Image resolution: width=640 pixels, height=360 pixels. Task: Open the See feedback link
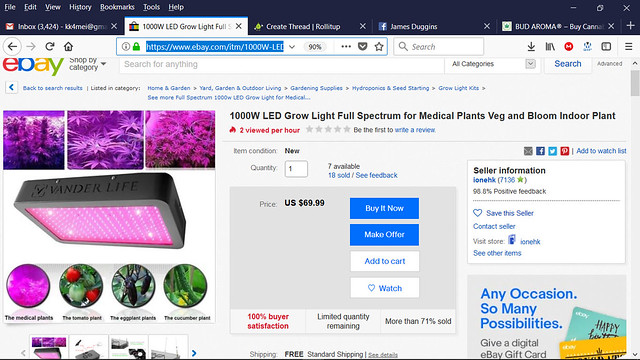click(376, 175)
